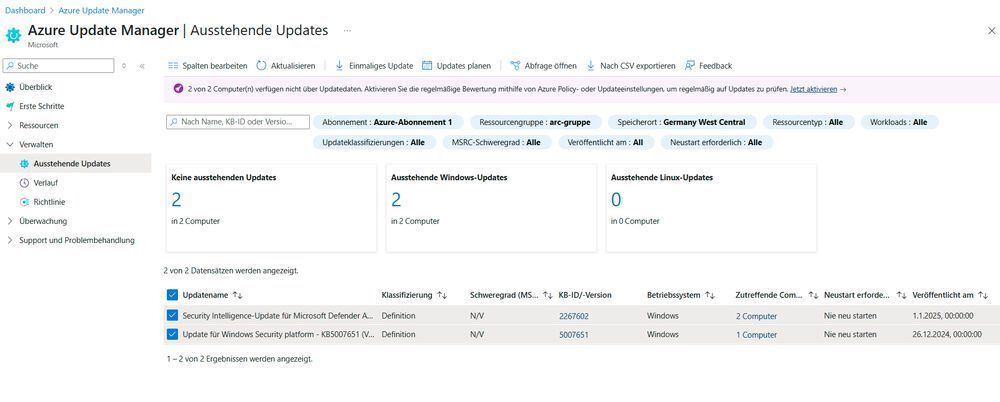This screenshot has height=402, width=1000.
Task: Open the Workloads filter pill
Action: pyautogui.click(x=899, y=122)
